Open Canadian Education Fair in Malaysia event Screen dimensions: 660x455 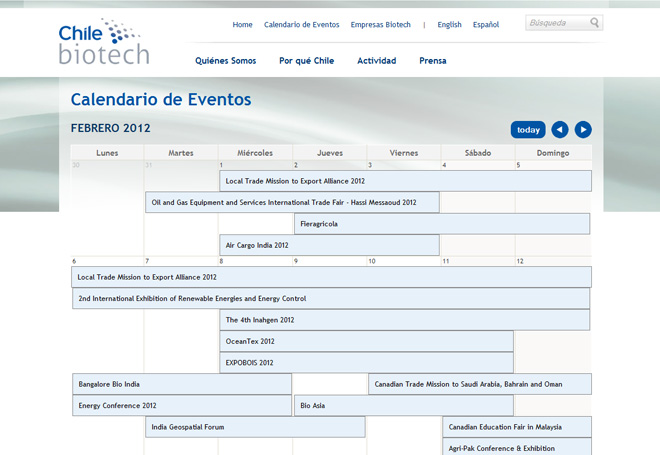tap(517, 427)
